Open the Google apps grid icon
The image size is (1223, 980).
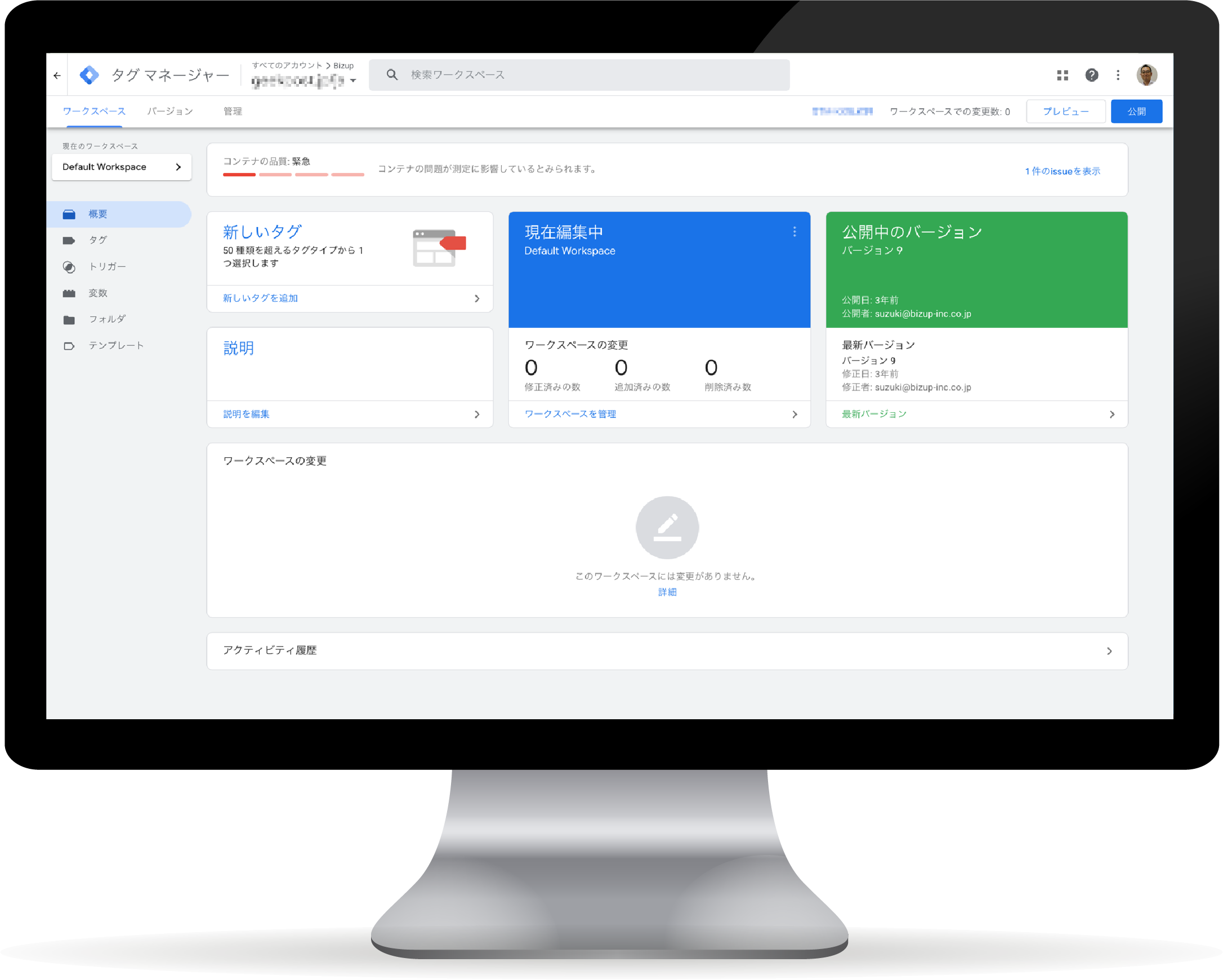1063,75
